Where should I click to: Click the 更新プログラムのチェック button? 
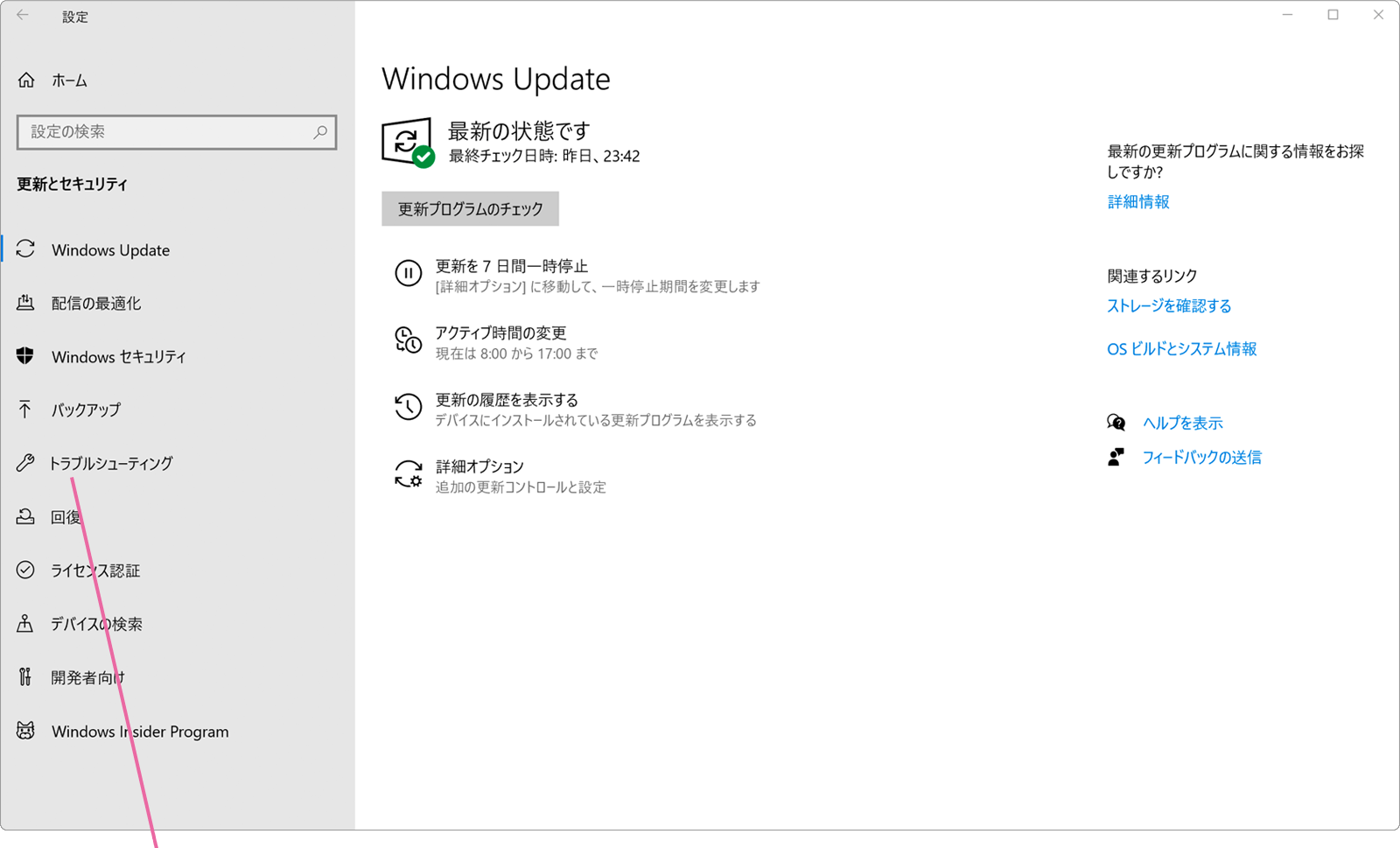coord(470,209)
